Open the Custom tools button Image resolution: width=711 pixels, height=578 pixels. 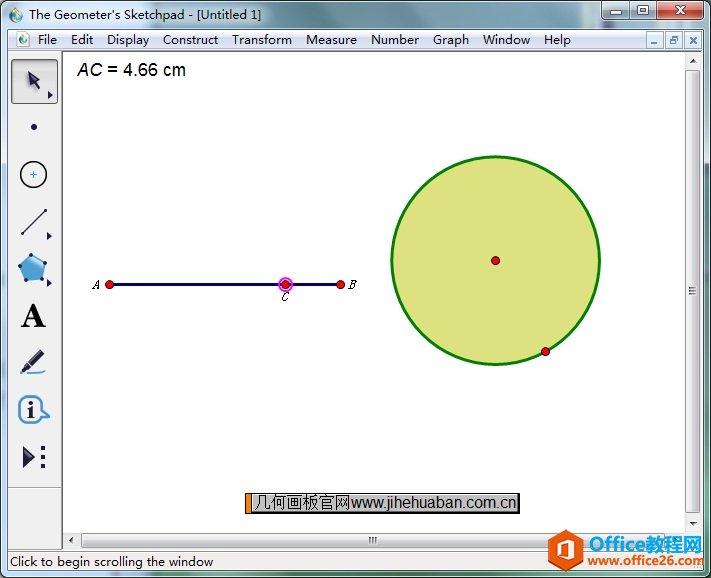click(x=33, y=457)
